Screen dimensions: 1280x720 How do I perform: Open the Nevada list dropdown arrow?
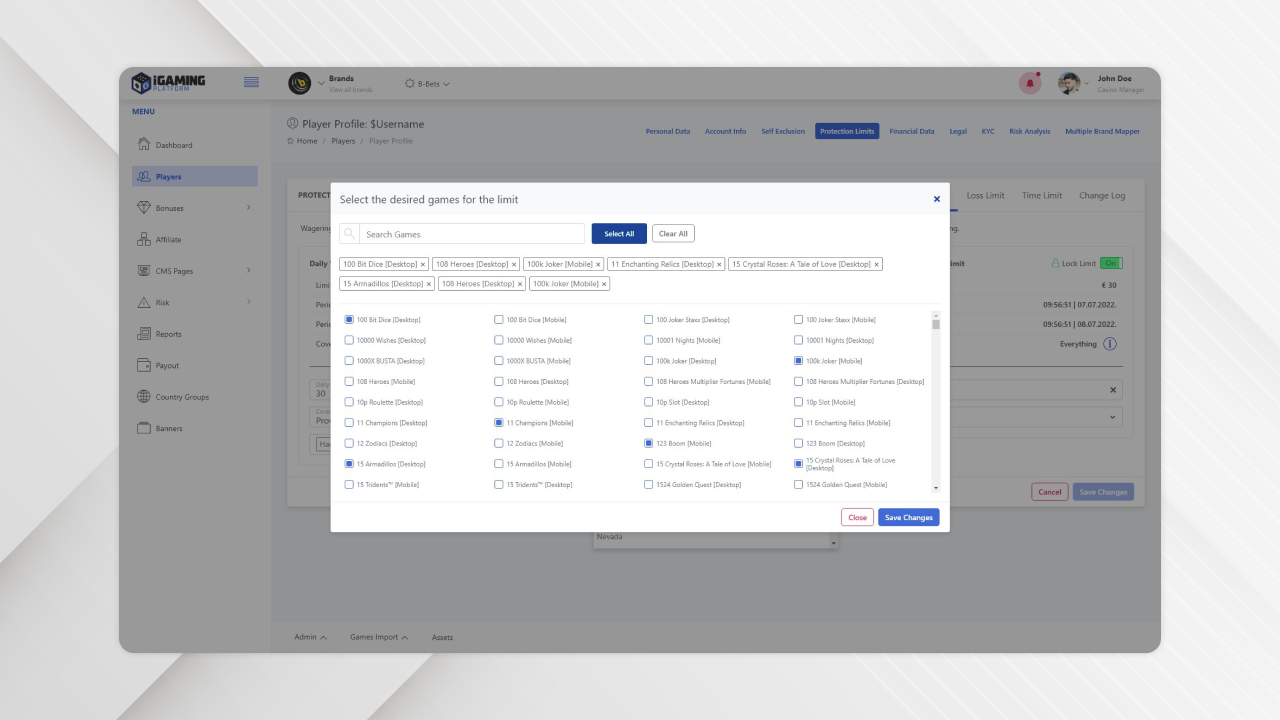tap(833, 543)
